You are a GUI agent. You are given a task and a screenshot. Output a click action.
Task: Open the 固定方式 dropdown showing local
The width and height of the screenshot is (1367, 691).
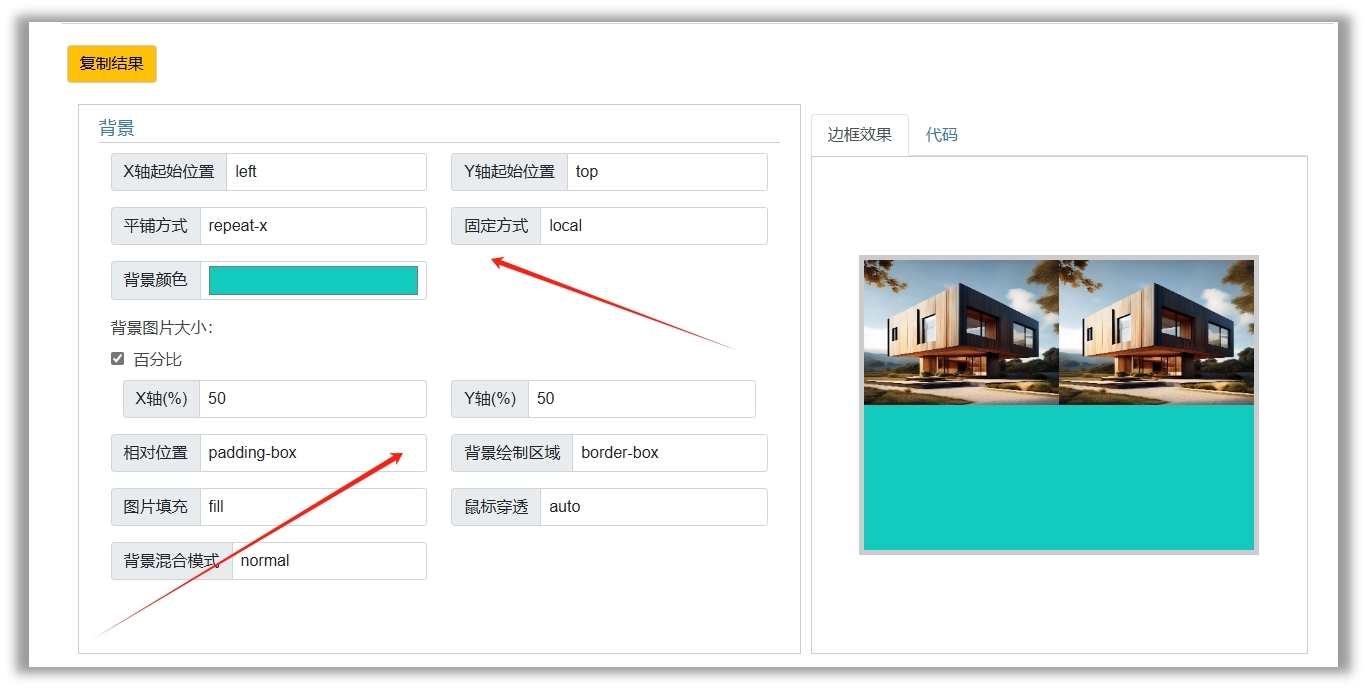654,226
